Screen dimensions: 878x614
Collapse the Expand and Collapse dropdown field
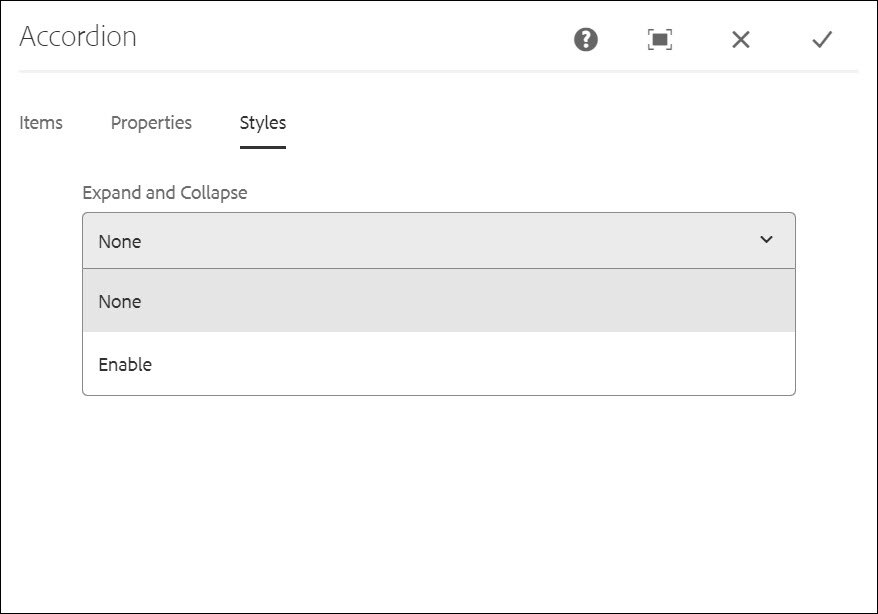[x=438, y=241]
